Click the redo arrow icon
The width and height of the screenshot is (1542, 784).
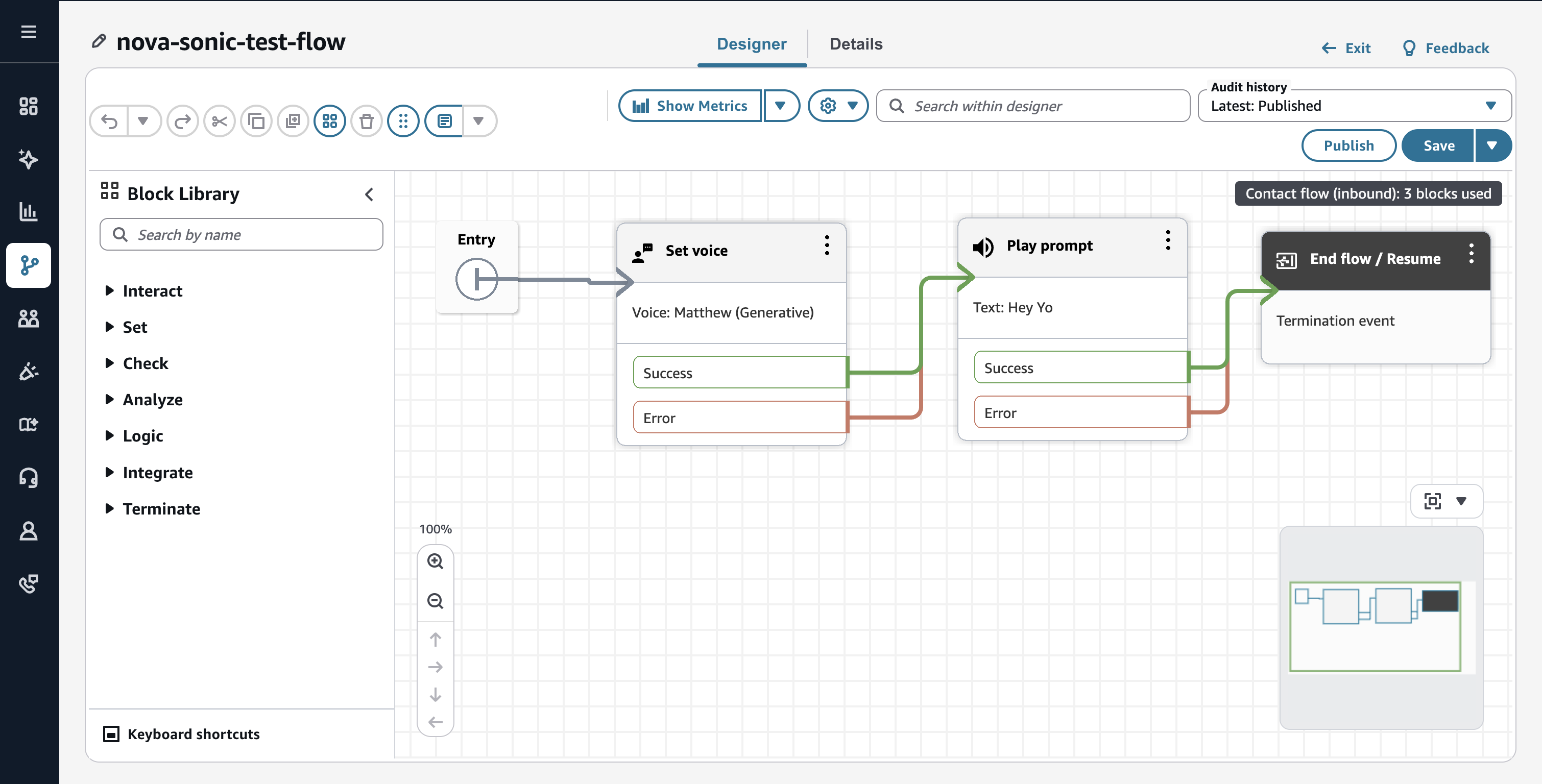pos(183,121)
